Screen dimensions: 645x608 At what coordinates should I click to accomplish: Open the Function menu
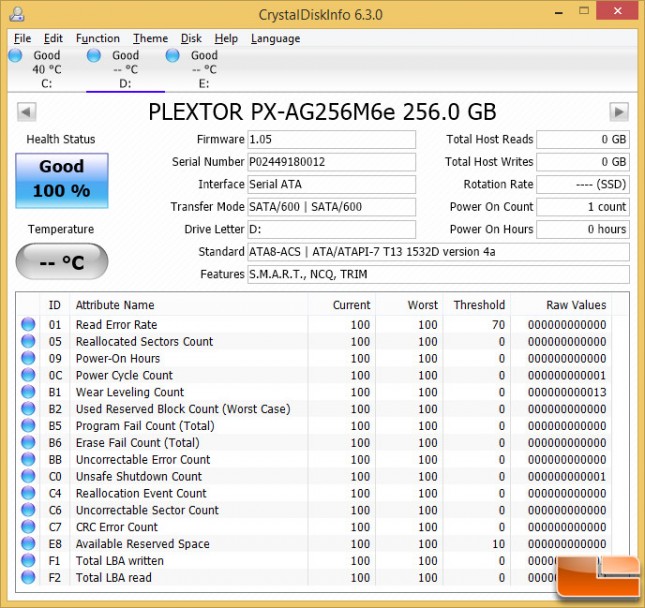coord(97,38)
